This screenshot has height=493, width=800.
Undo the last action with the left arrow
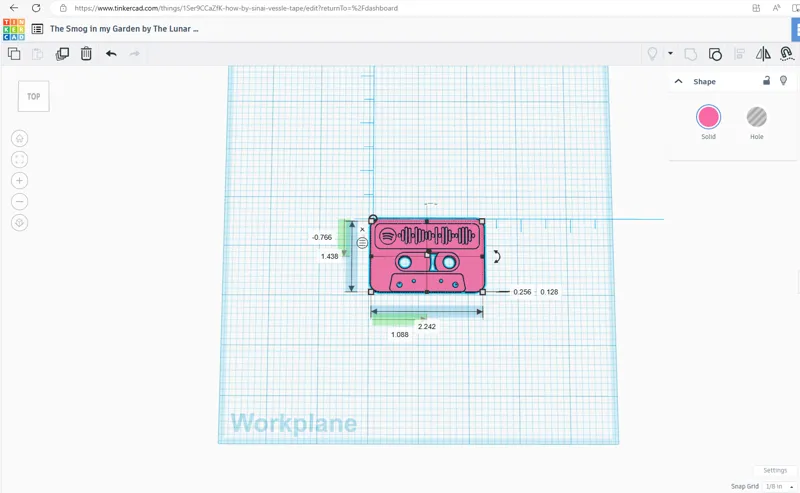tap(111, 54)
